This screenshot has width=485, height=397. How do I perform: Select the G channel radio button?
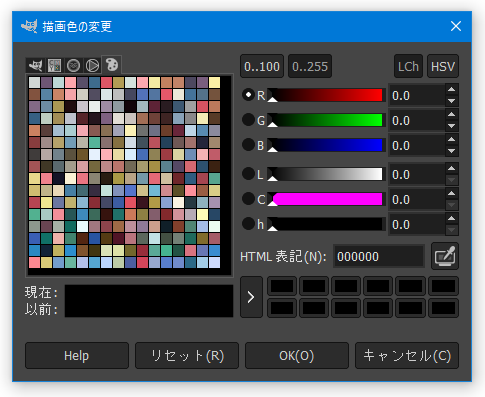tap(248, 120)
